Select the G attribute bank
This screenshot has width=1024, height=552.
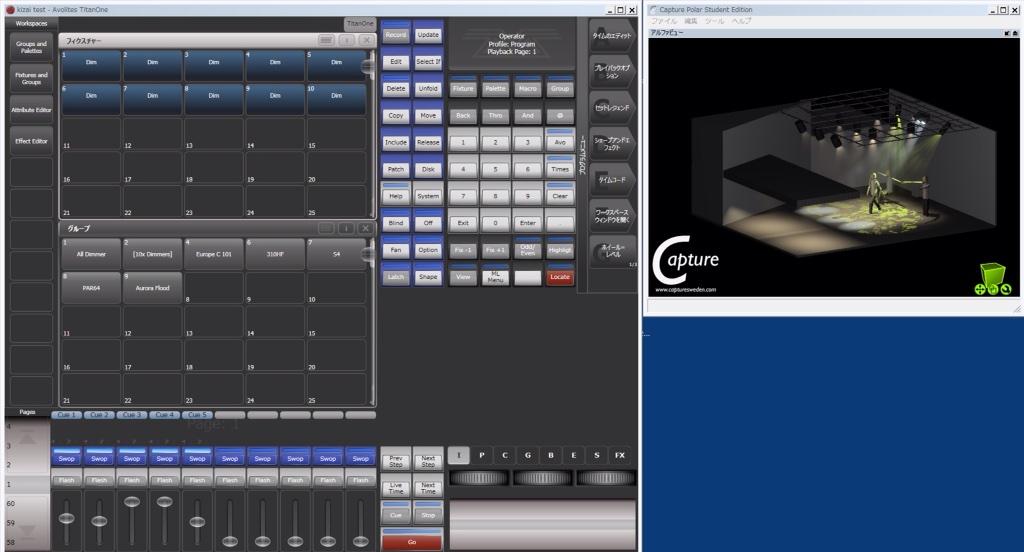528,455
